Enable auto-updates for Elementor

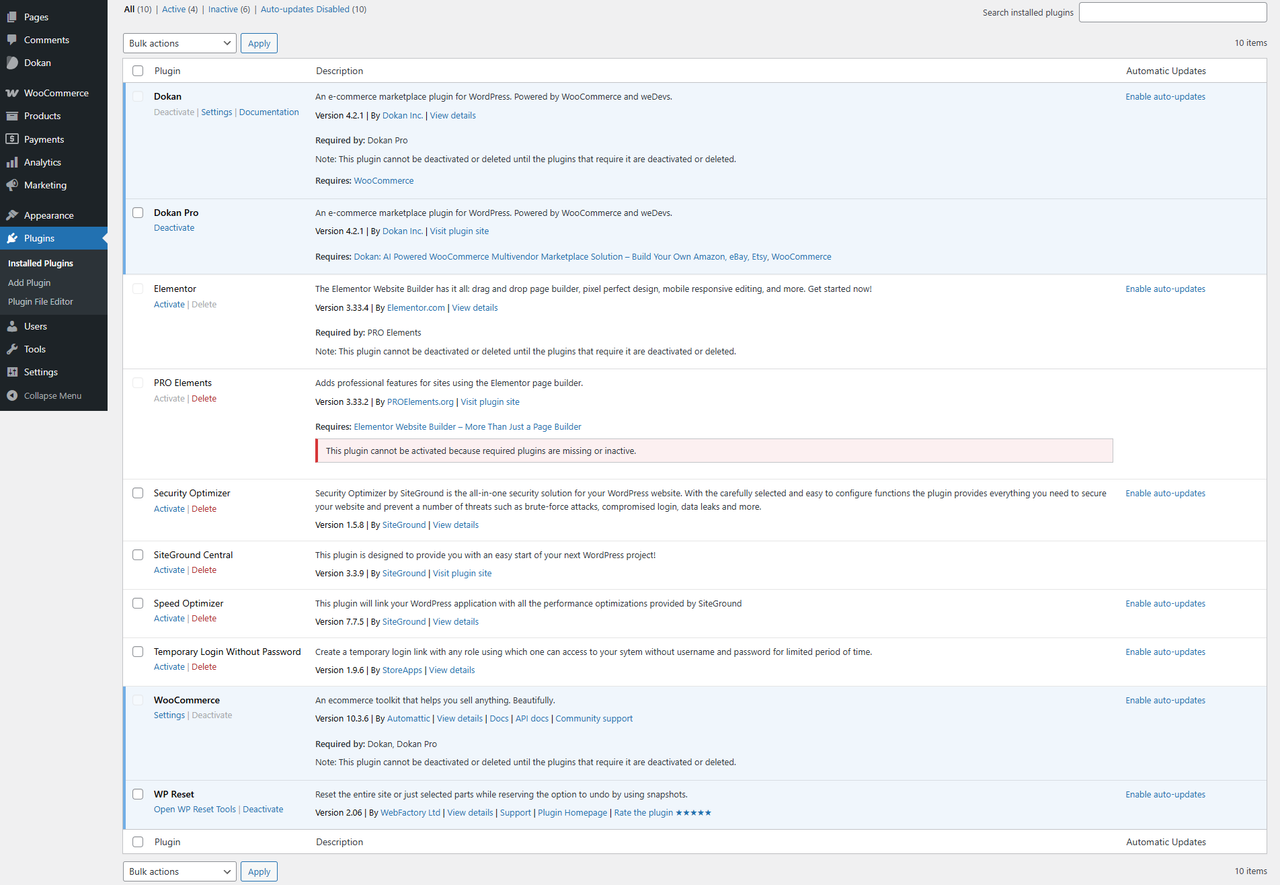pyautogui.click(x=1165, y=289)
